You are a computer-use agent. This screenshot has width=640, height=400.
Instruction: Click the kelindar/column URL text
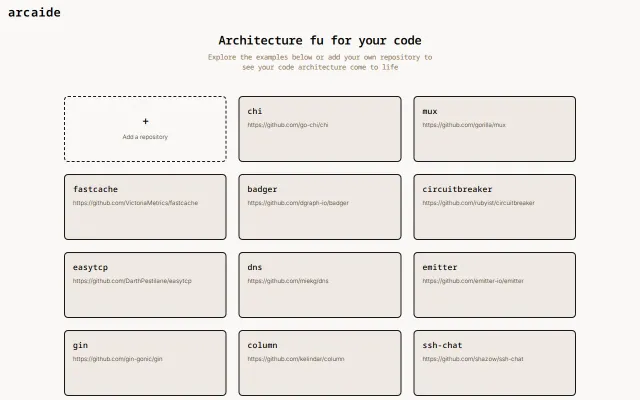tap(296, 359)
